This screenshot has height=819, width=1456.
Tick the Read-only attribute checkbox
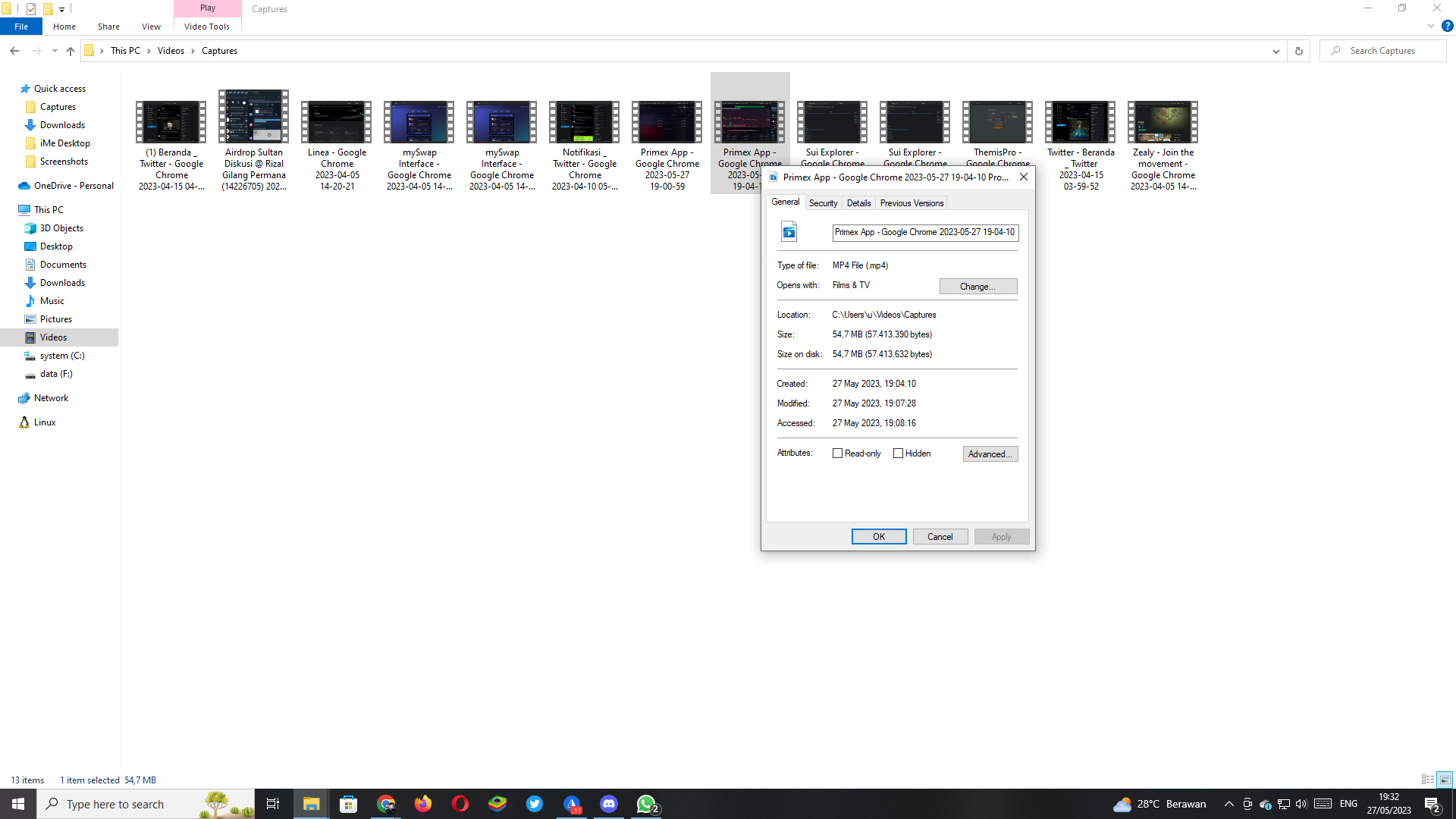pyautogui.click(x=837, y=453)
